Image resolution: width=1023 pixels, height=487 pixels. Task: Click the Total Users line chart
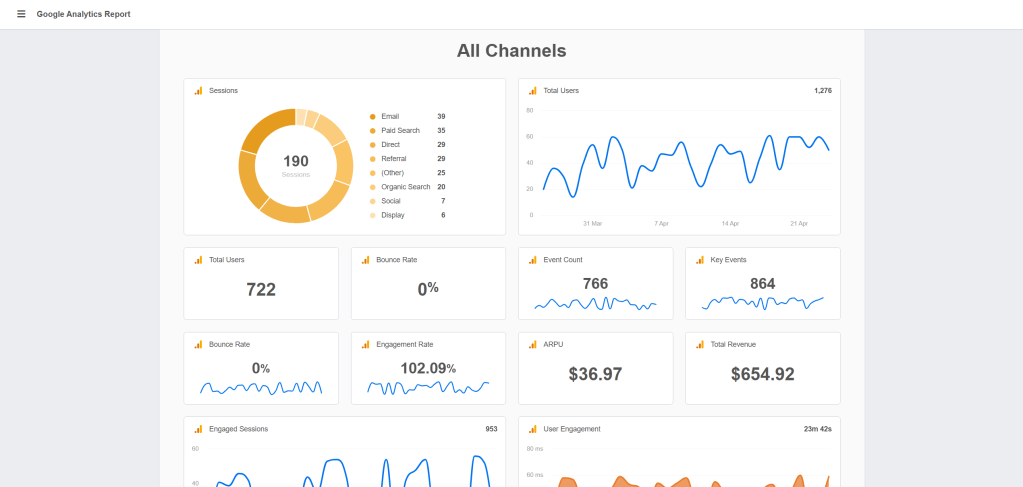pos(685,160)
